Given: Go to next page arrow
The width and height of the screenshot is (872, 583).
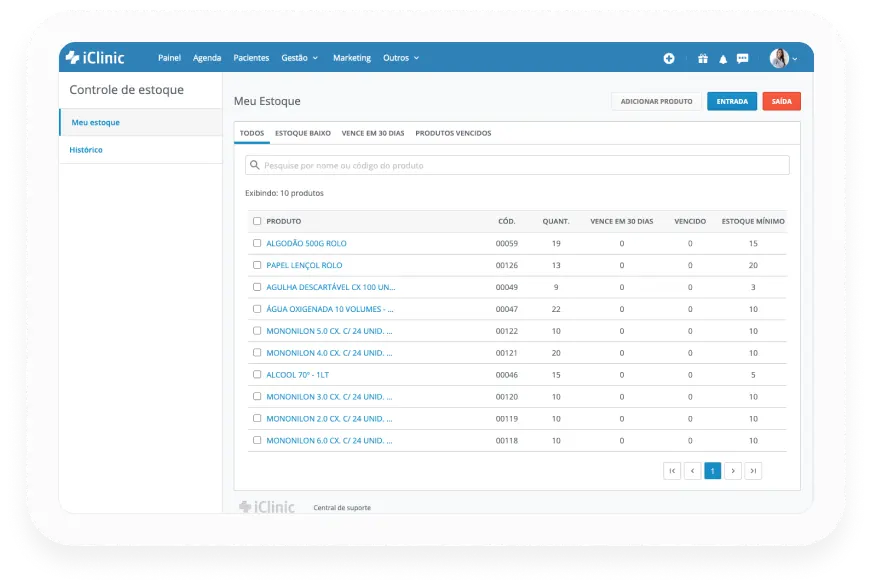Looking at the screenshot, I should [733, 471].
